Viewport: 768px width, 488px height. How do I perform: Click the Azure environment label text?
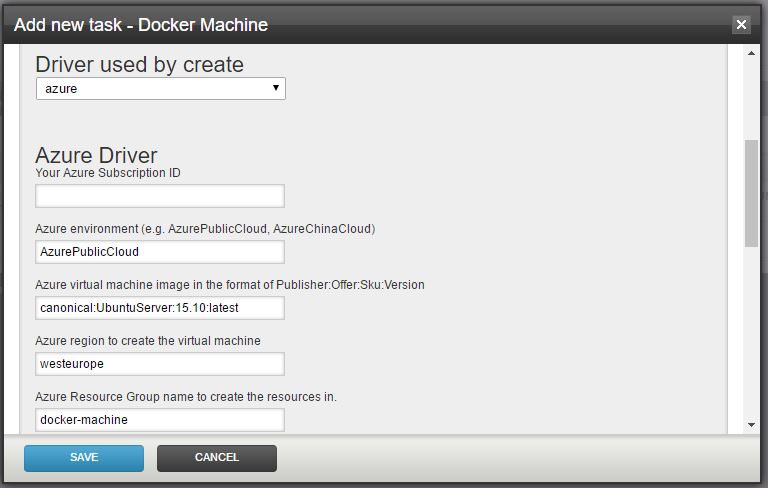click(205, 229)
